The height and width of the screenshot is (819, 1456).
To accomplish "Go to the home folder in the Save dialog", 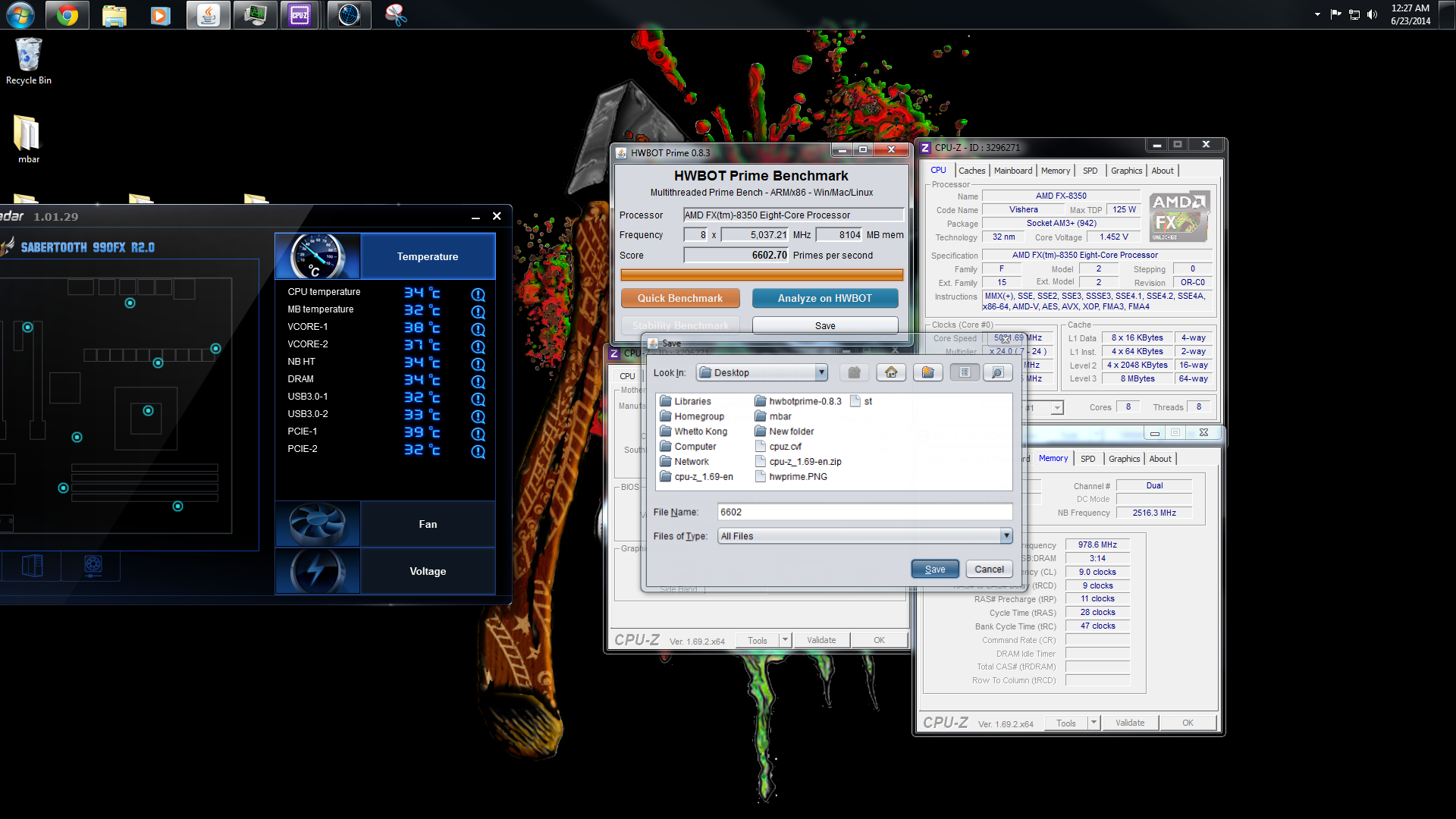I will (x=891, y=372).
